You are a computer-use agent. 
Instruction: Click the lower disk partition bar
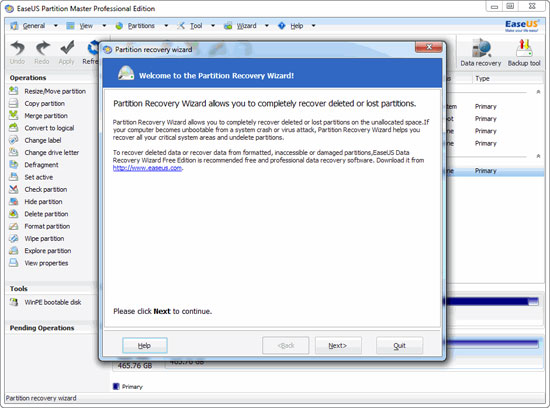click(x=491, y=344)
